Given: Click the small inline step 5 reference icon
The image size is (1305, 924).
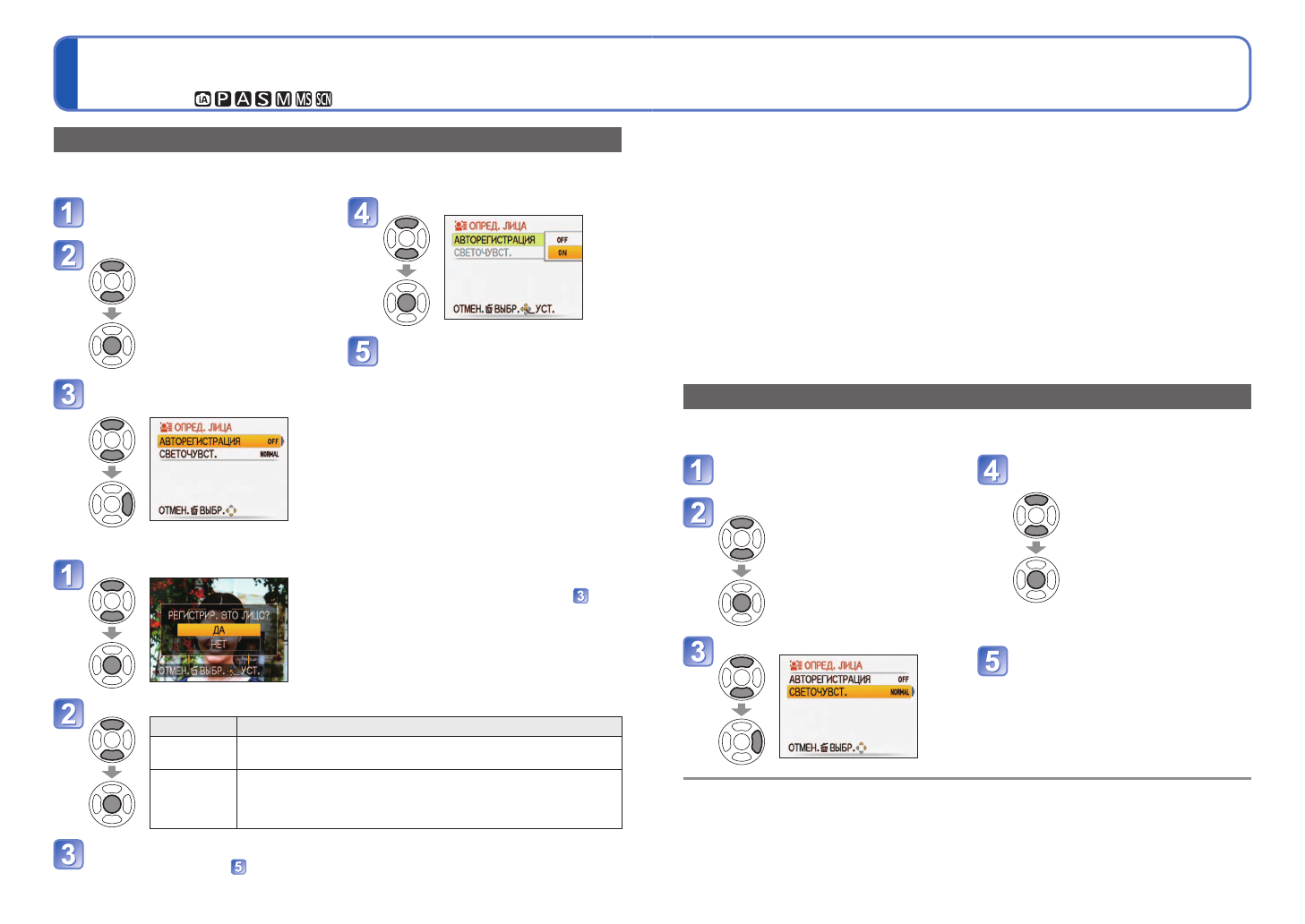Looking at the screenshot, I should coord(238,867).
